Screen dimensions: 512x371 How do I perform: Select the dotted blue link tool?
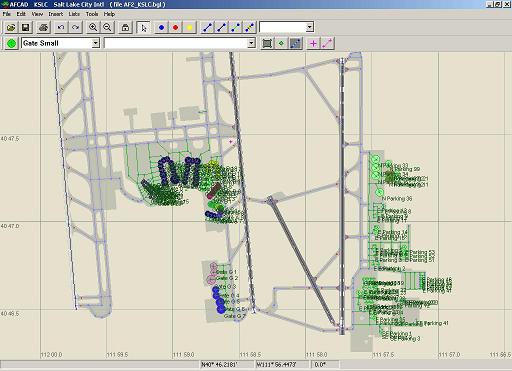coord(236,27)
